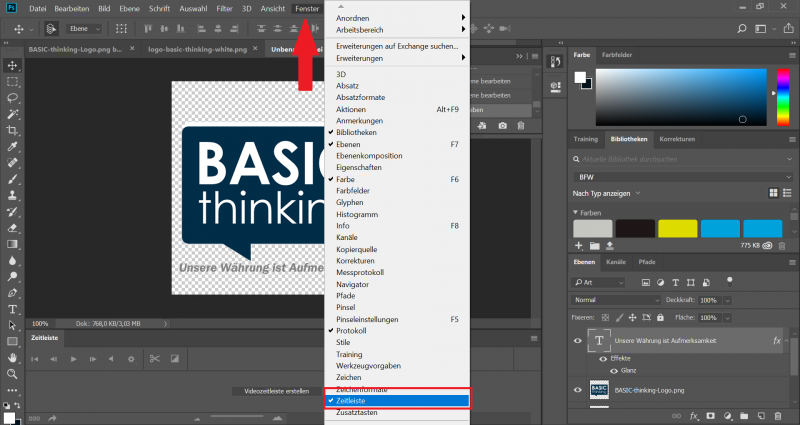Image resolution: width=800 pixels, height=425 pixels.
Task: Select the Dodge tool
Action: 12,277
